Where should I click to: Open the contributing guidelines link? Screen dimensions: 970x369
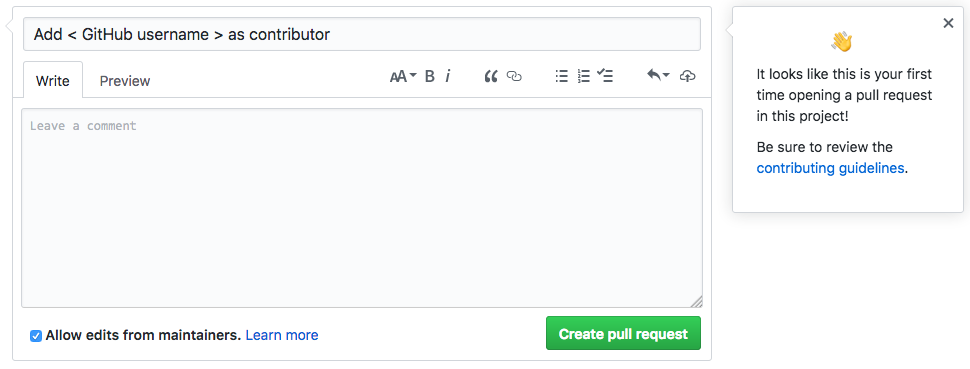pos(830,168)
